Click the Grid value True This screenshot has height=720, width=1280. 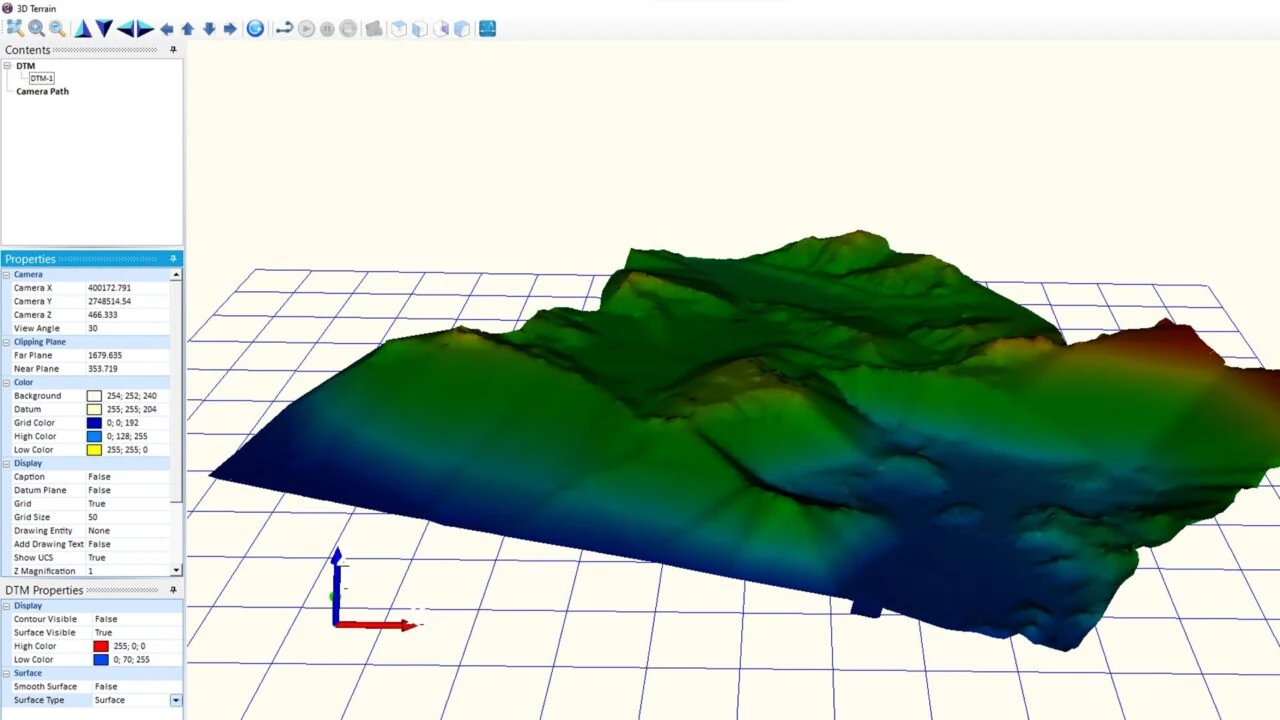[97, 504]
